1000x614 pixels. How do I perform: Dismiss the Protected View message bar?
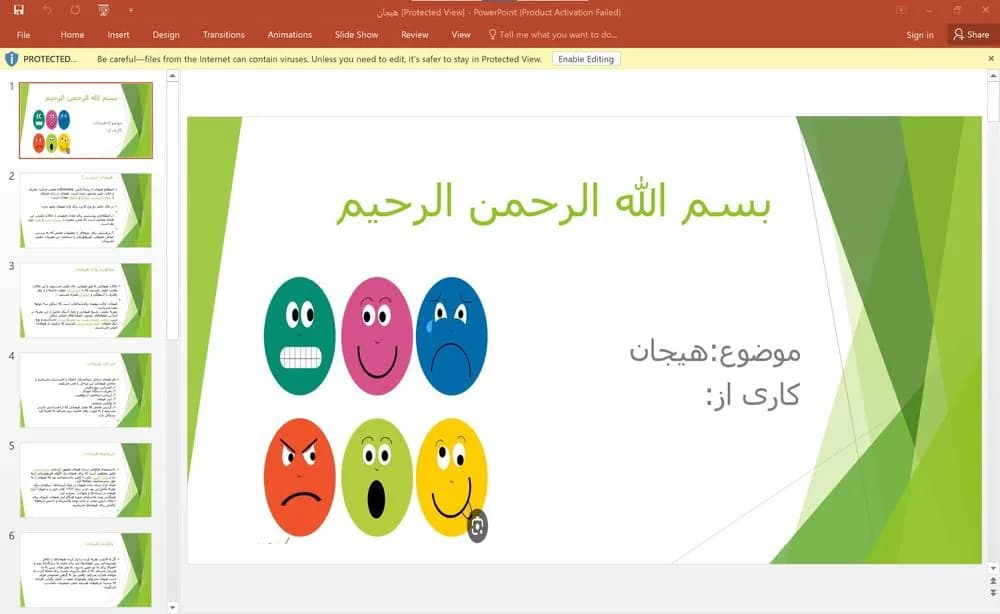[991, 59]
